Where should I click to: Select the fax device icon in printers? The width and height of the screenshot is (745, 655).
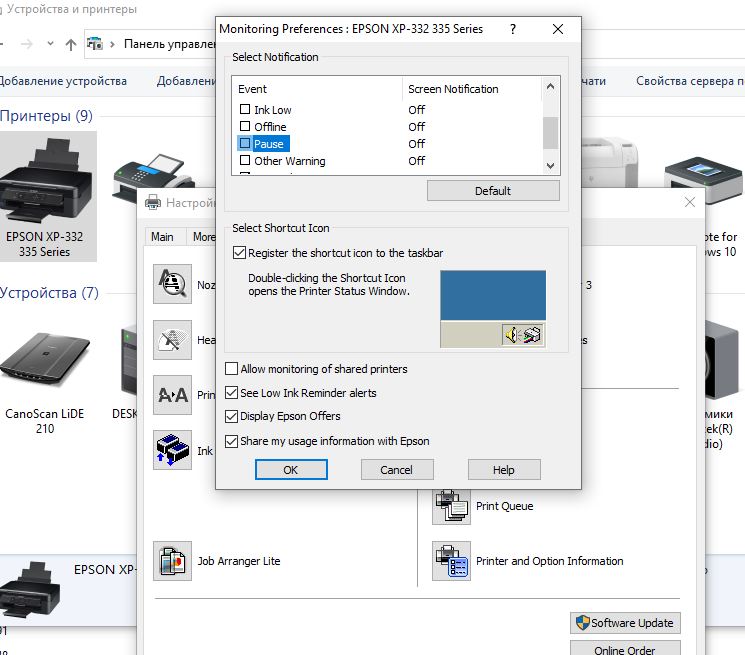[x=152, y=178]
